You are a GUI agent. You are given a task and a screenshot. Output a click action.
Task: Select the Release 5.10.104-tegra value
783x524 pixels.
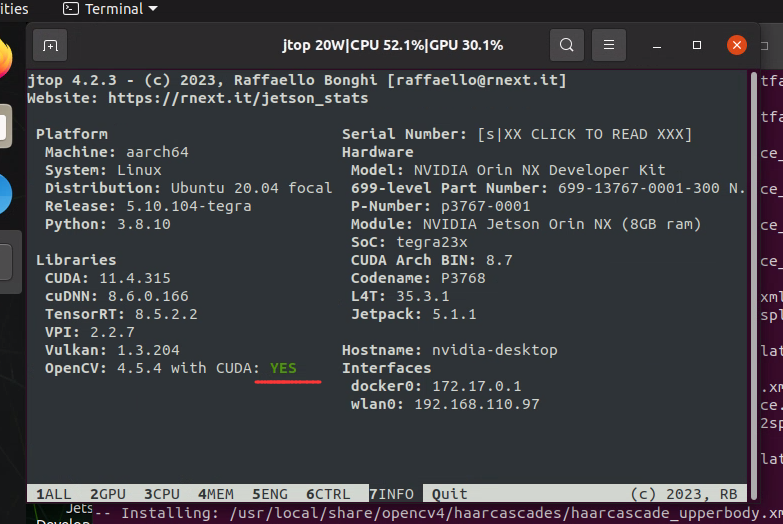click(189, 206)
